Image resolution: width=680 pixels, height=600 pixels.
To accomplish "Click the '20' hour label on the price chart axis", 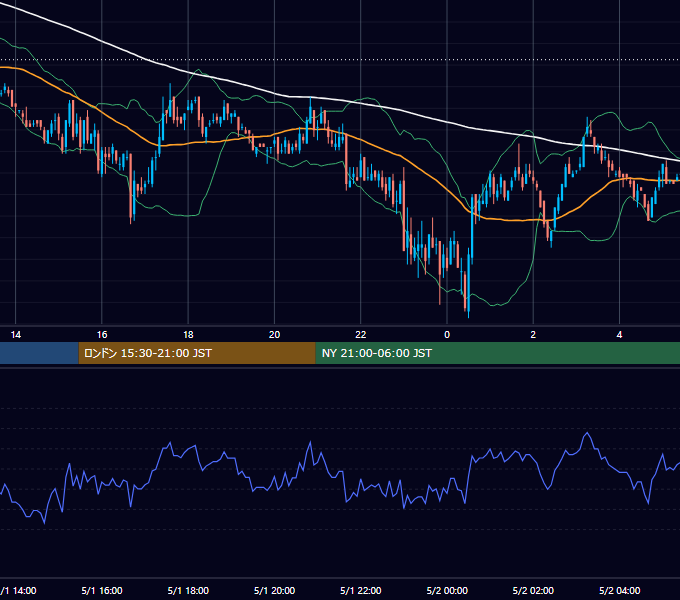I will click(x=275, y=335).
